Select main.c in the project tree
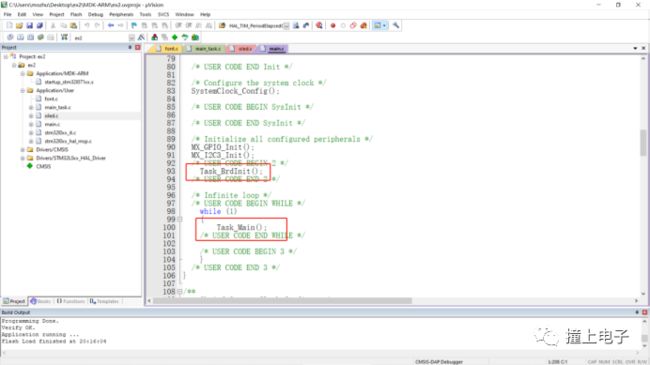The height and width of the screenshot is (365, 650). coord(52,124)
